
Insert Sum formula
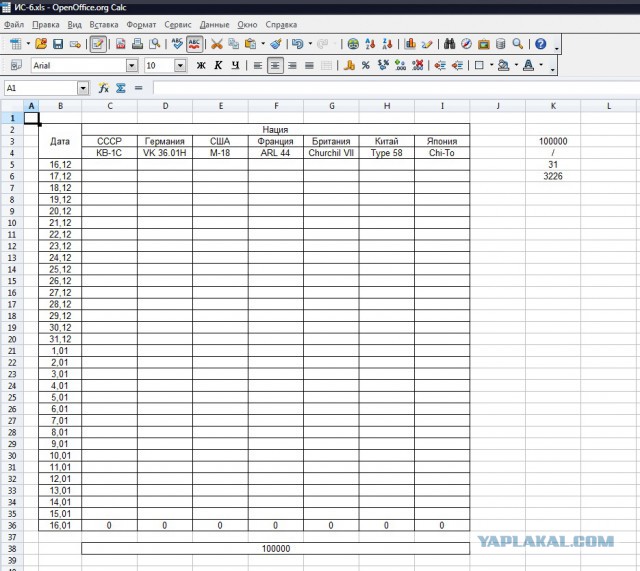coord(121,88)
